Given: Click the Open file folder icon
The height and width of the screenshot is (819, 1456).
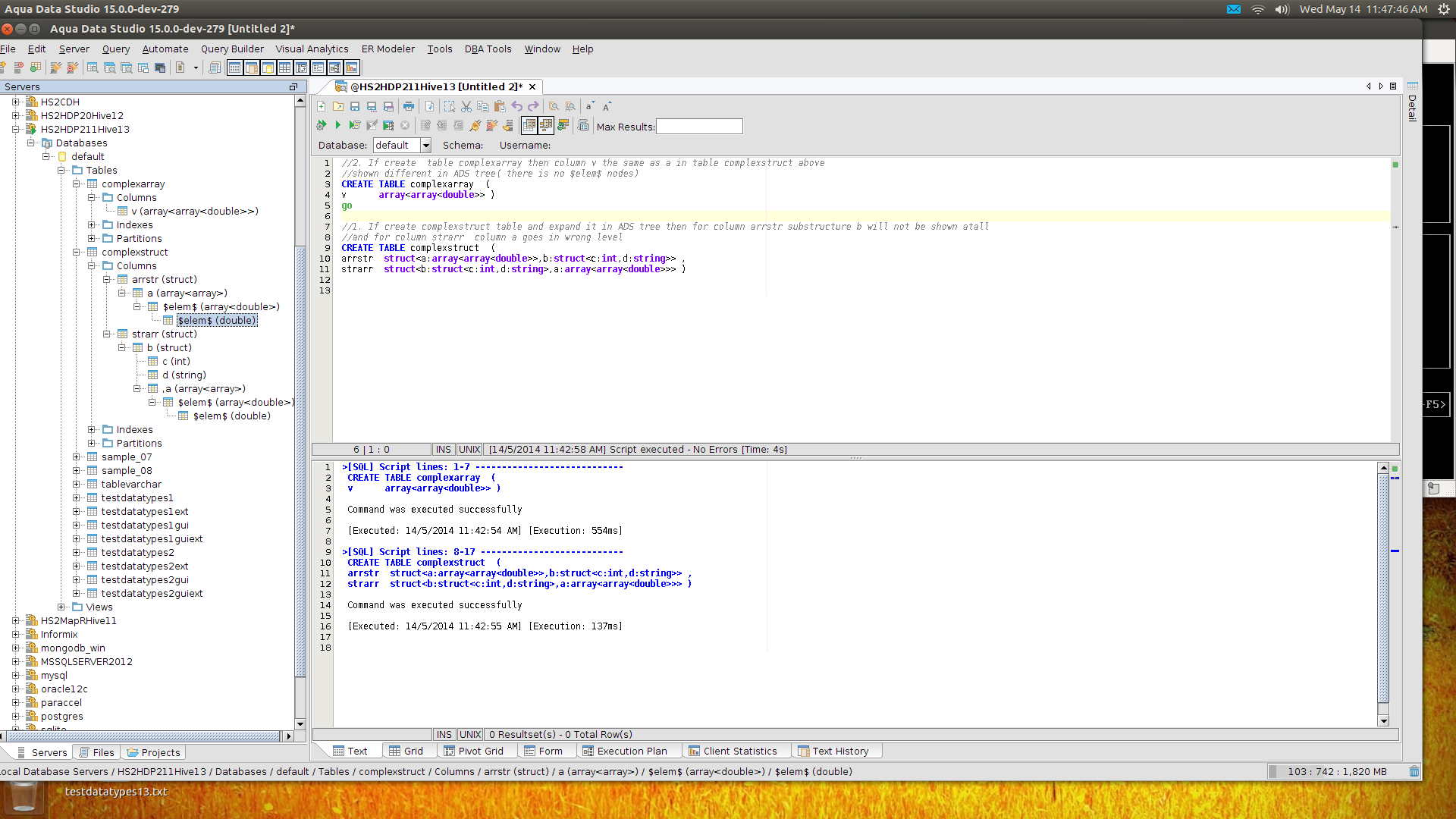Looking at the screenshot, I should (x=338, y=107).
